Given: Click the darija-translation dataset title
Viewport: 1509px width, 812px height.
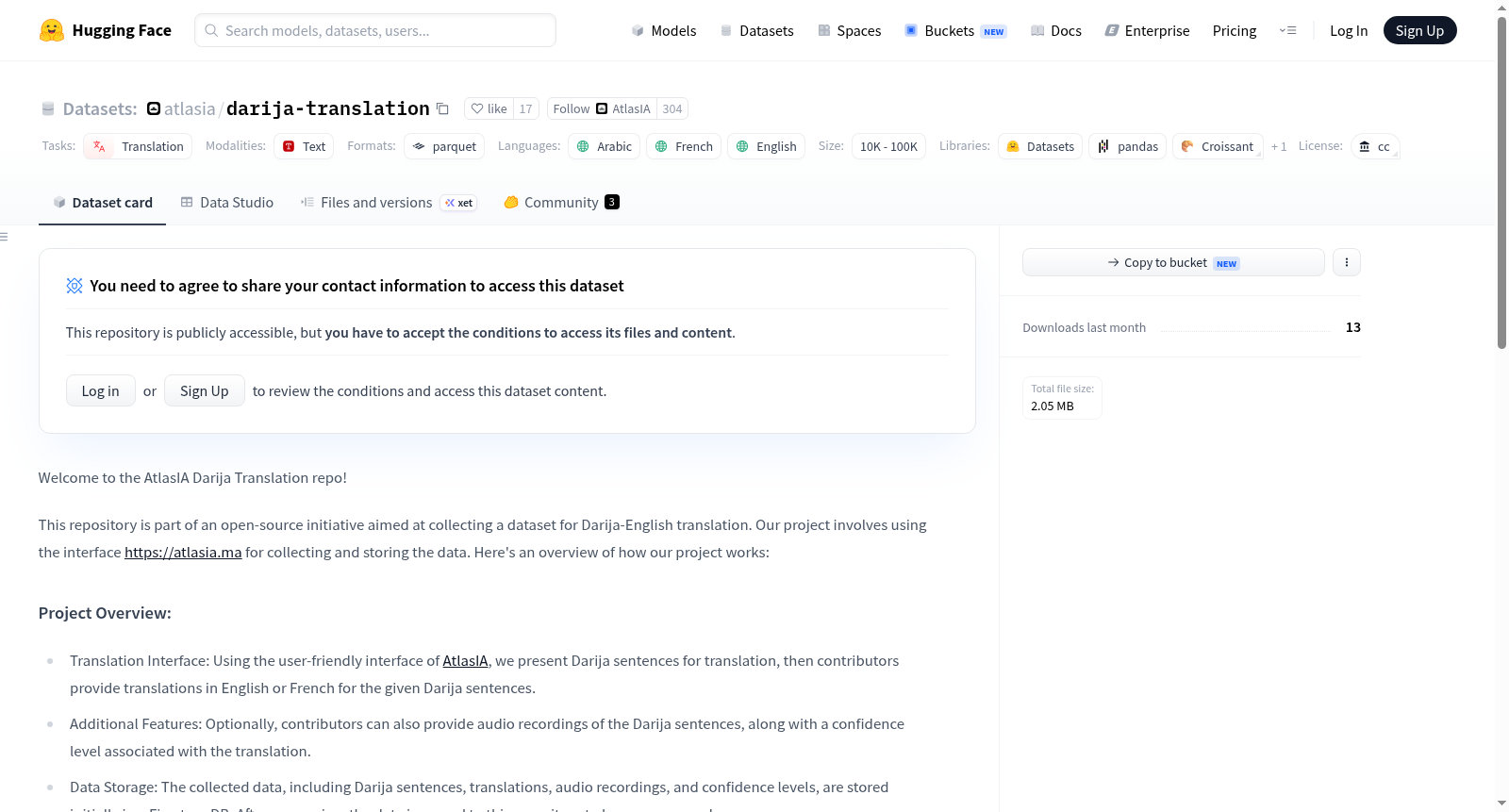Looking at the screenshot, I should coord(328,108).
